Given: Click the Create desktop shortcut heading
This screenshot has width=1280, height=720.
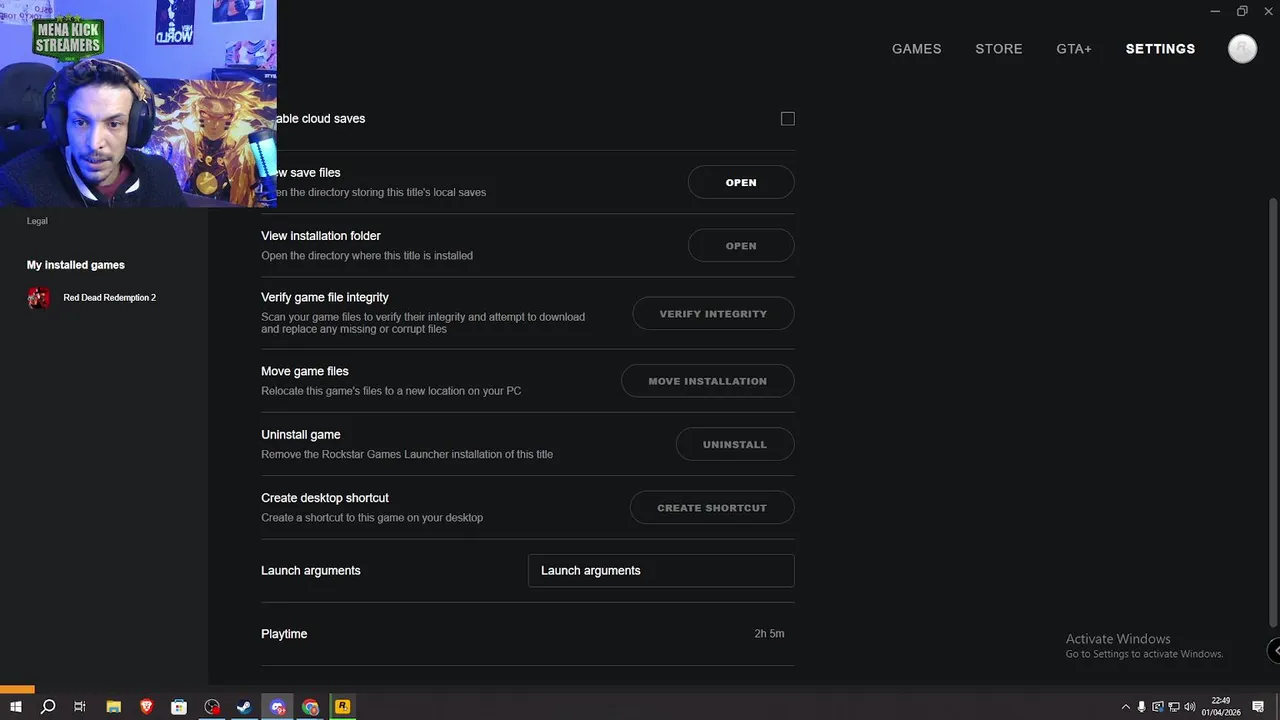Looking at the screenshot, I should (325, 498).
